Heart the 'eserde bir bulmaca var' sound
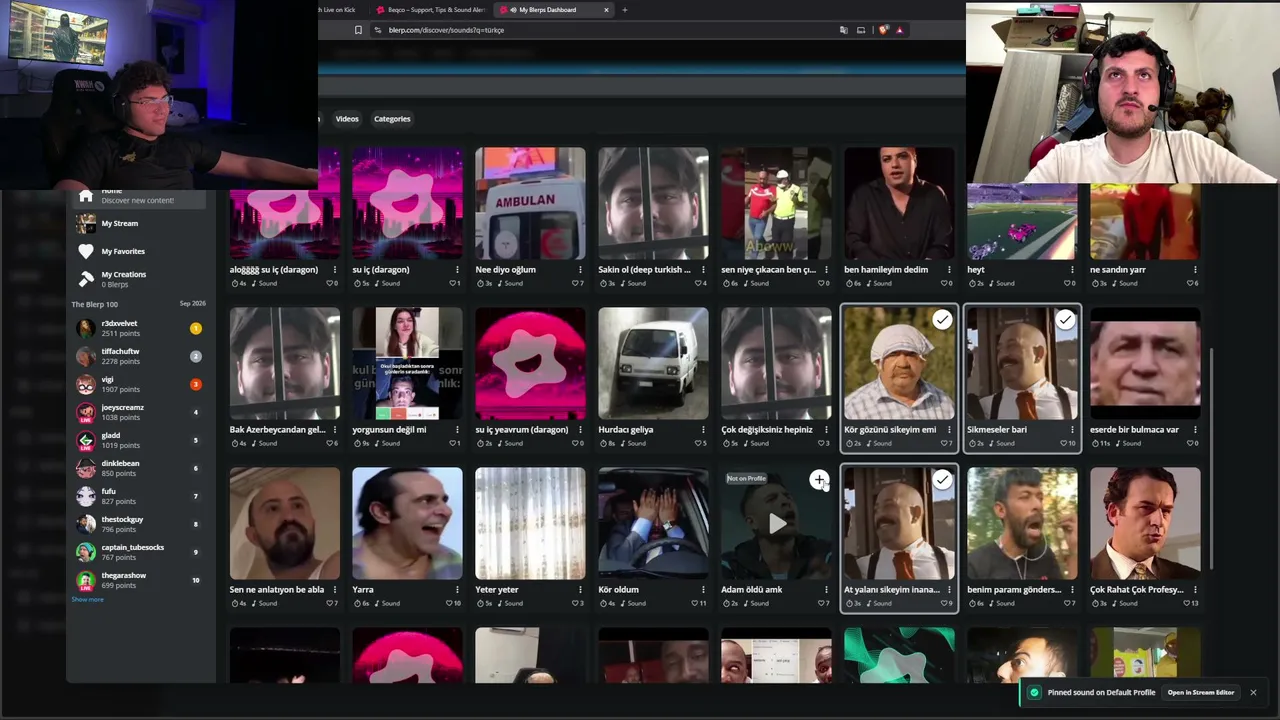 (x=1189, y=443)
